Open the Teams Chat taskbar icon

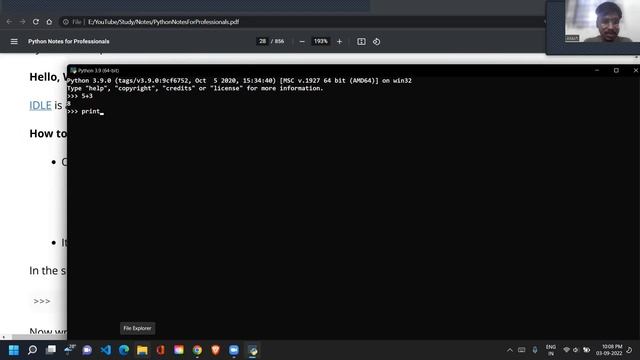pyautogui.click(x=87, y=350)
